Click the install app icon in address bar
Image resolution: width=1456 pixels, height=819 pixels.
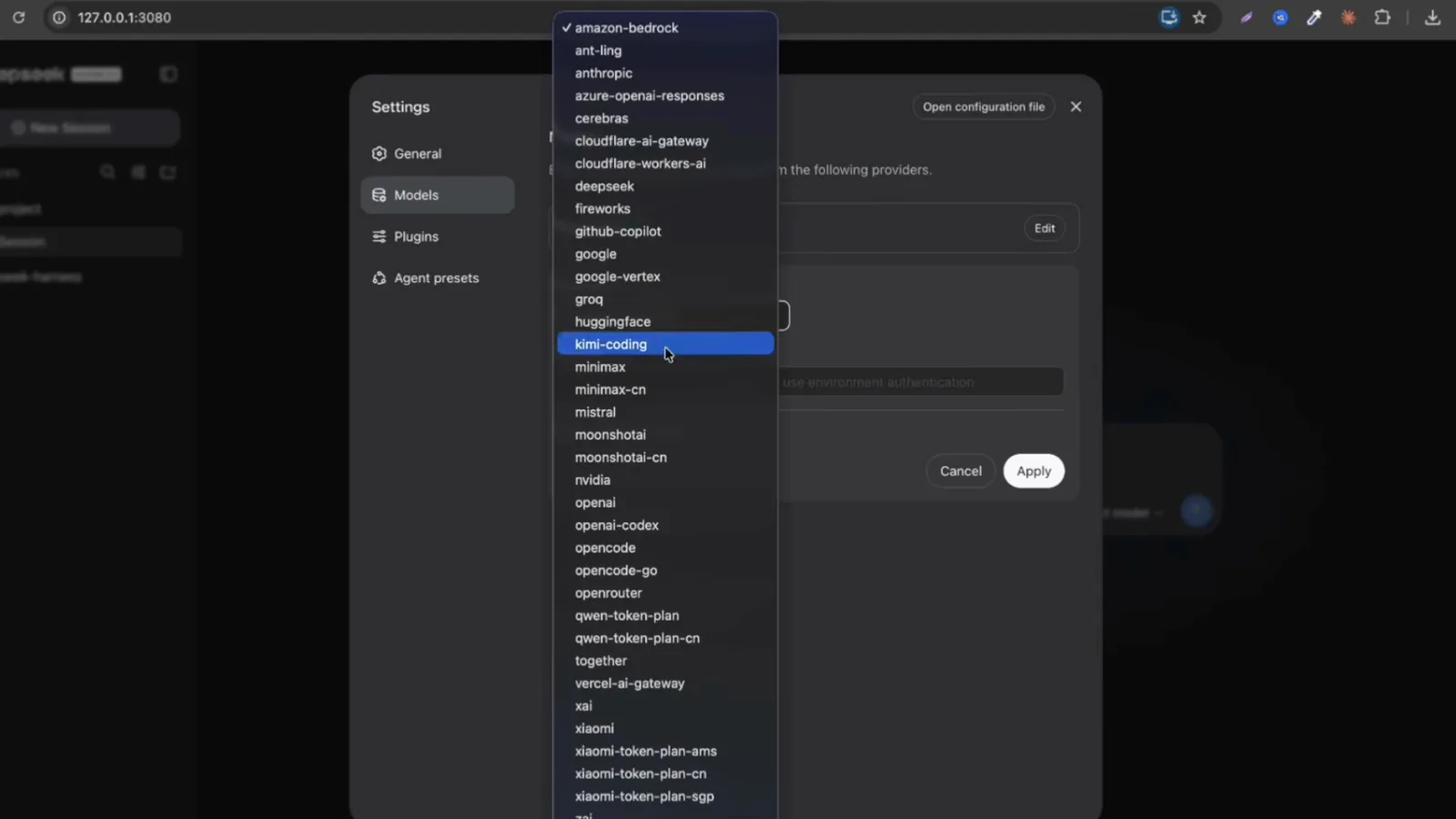pos(1169,17)
